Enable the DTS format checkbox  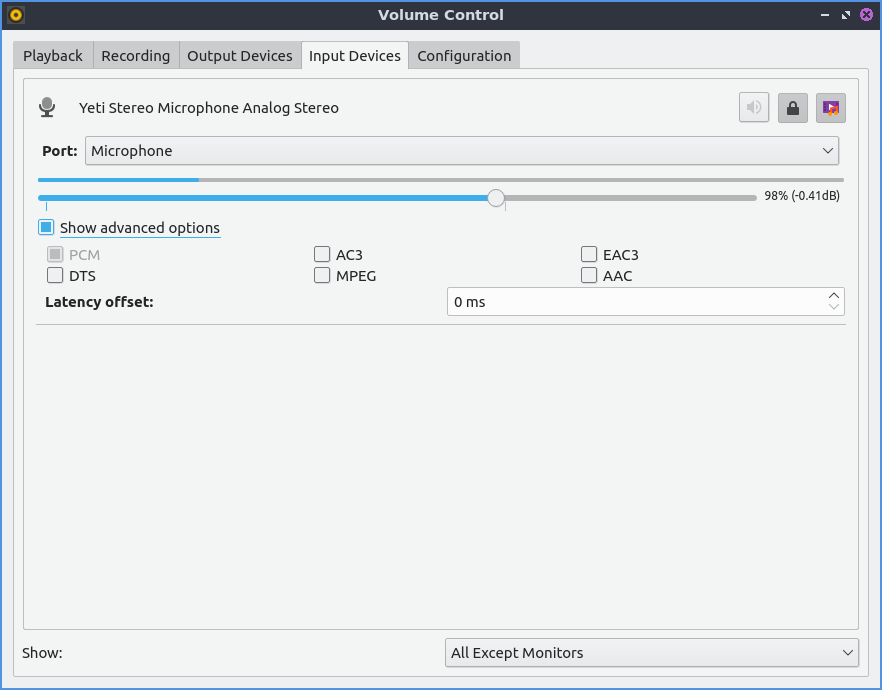[x=55, y=276]
